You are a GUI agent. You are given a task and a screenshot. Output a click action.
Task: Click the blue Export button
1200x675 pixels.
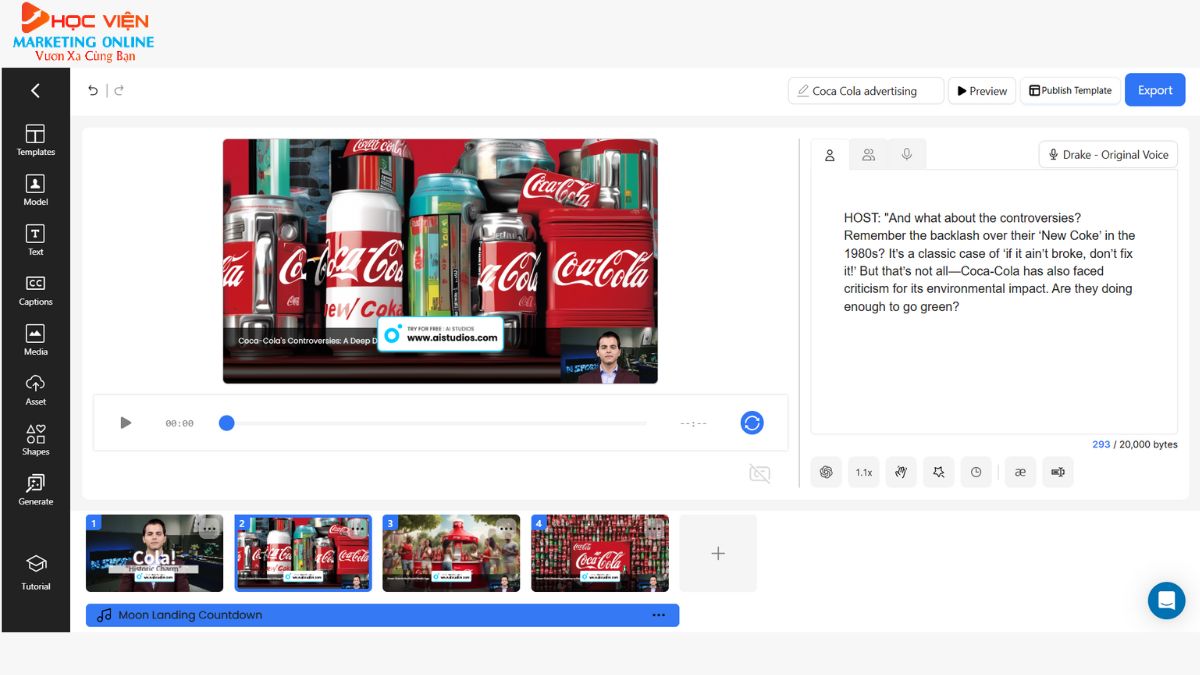click(x=1155, y=90)
